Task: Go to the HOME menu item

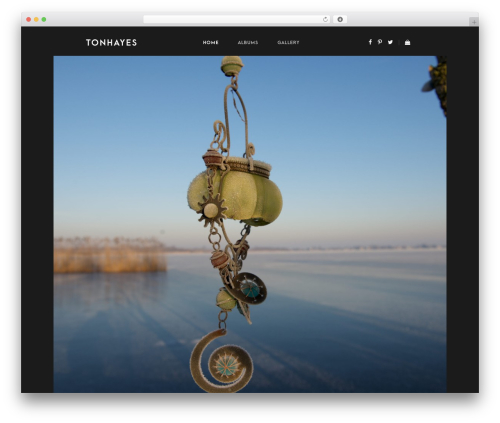Action: click(210, 42)
